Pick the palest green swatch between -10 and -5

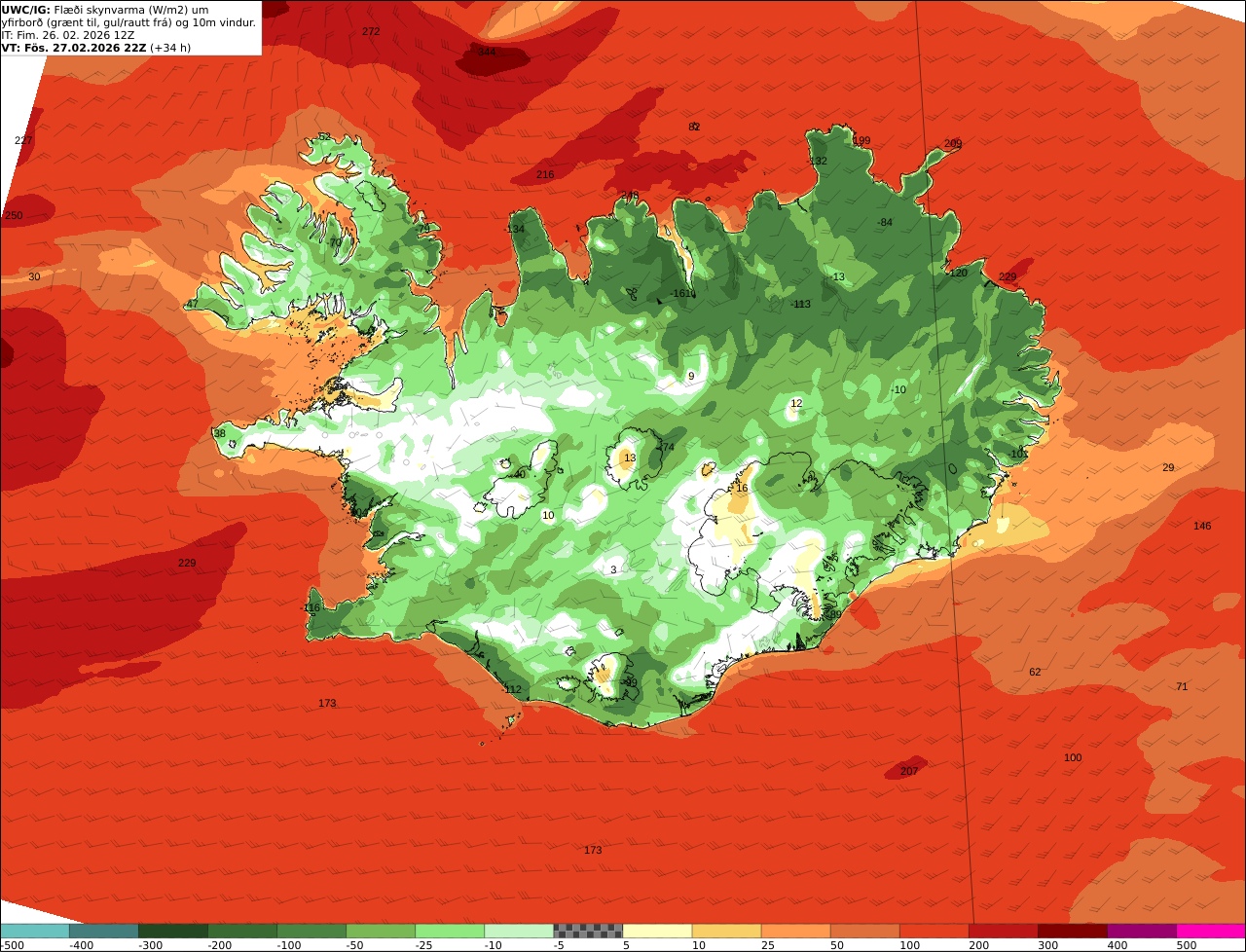(519, 931)
